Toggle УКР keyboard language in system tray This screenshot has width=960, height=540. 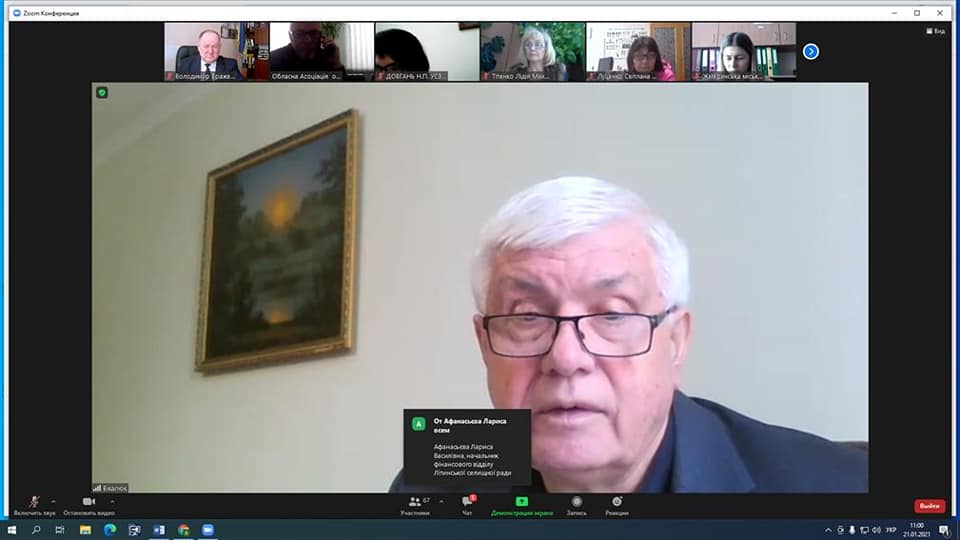[x=893, y=530]
